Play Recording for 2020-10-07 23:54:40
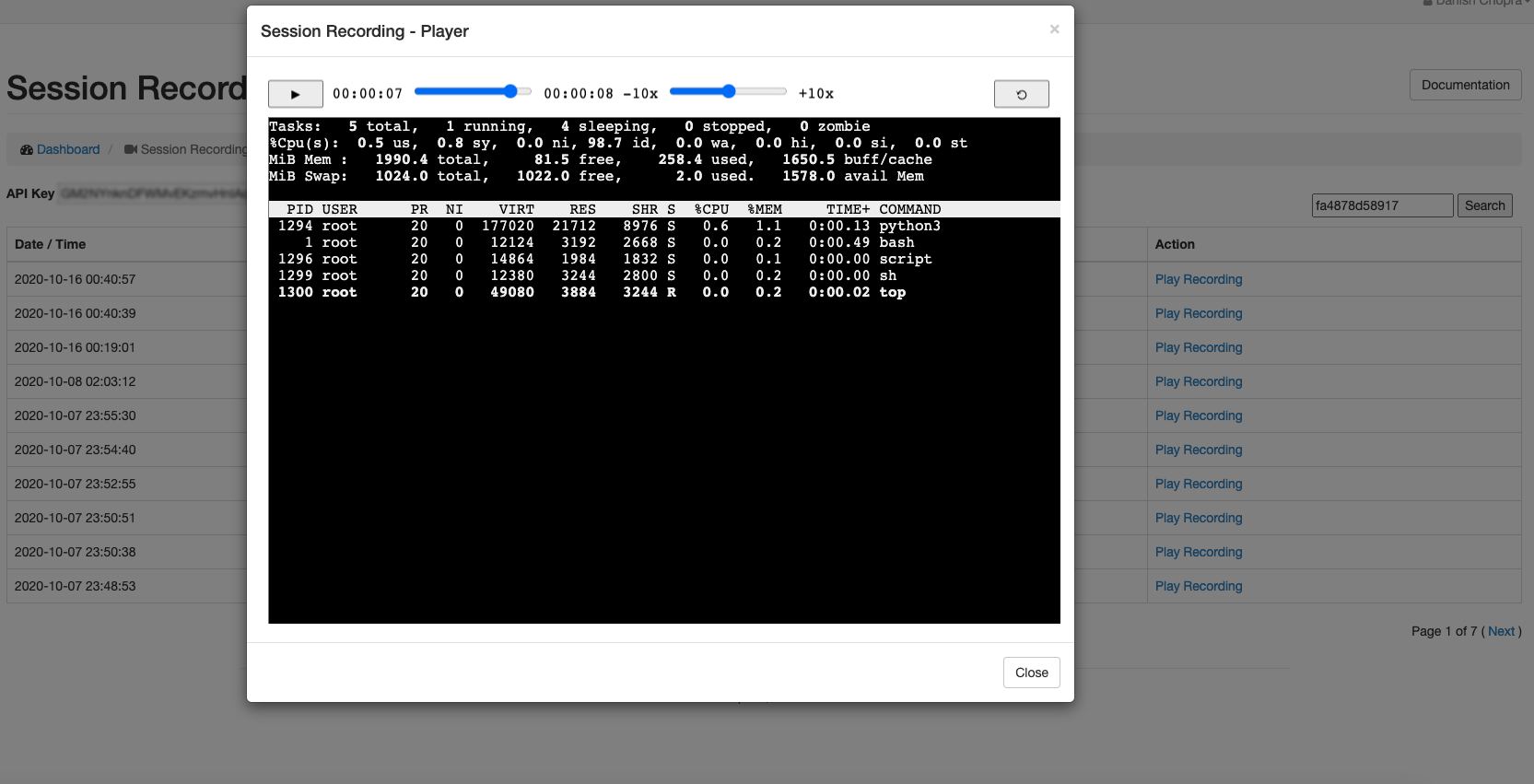 [1199, 450]
